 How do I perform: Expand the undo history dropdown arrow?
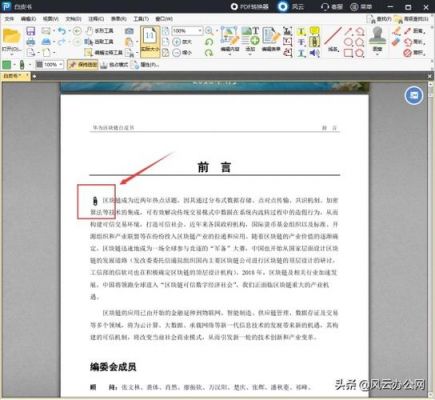pos(69,31)
